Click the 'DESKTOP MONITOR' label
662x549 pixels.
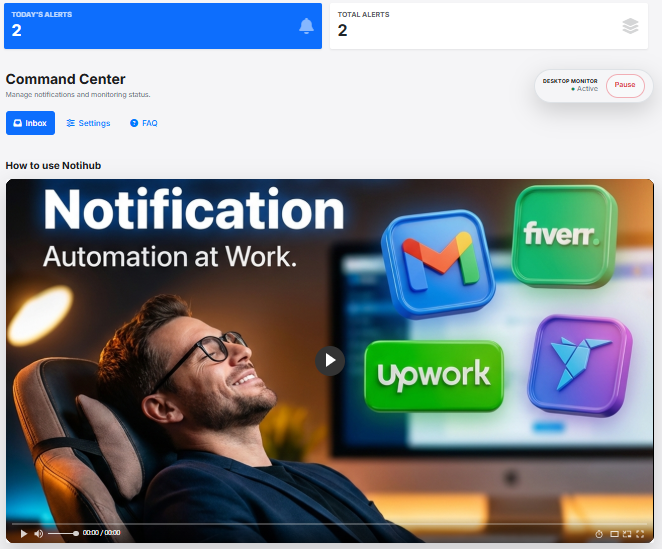[x=570, y=81]
